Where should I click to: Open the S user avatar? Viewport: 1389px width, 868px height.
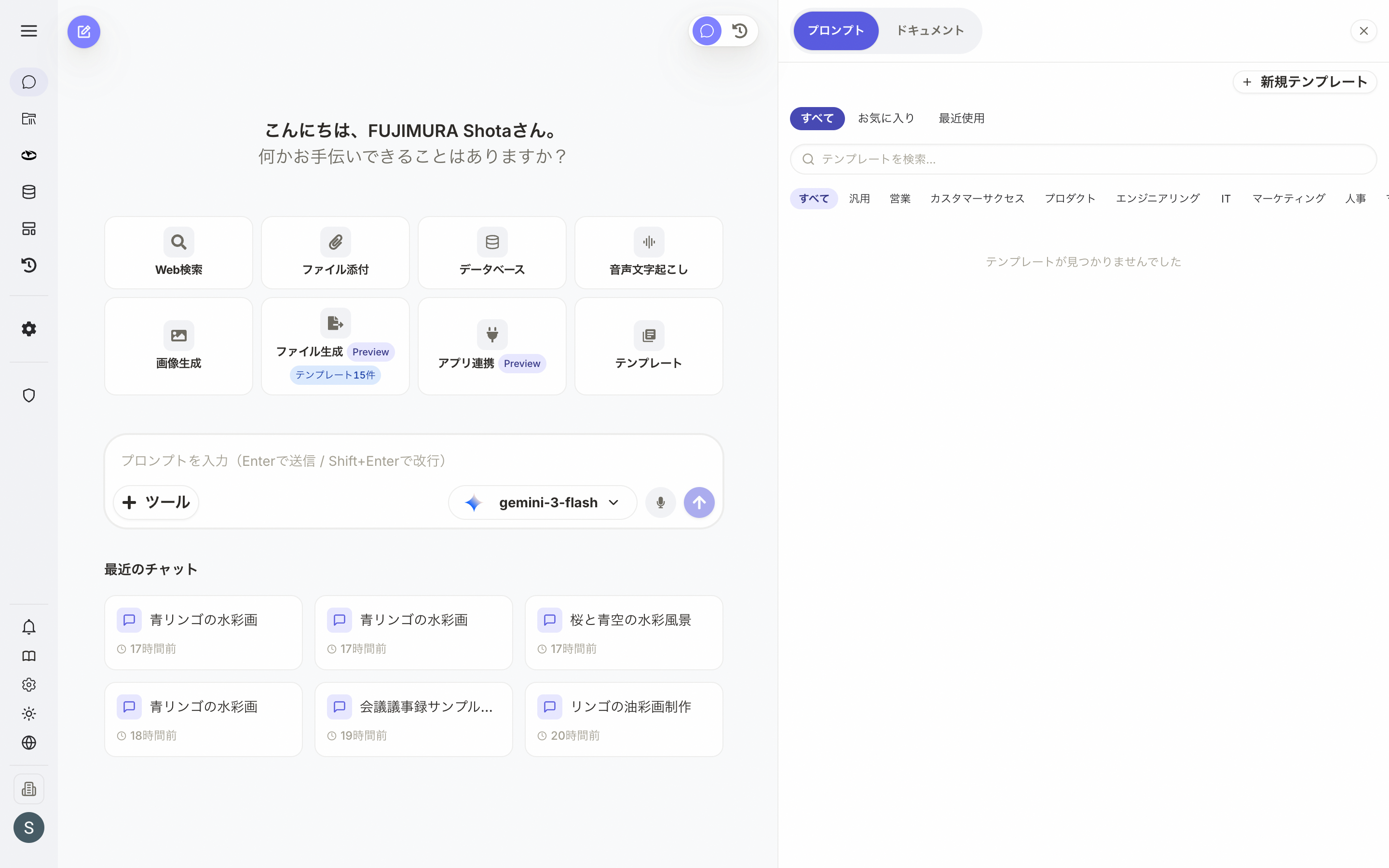(29, 827)
